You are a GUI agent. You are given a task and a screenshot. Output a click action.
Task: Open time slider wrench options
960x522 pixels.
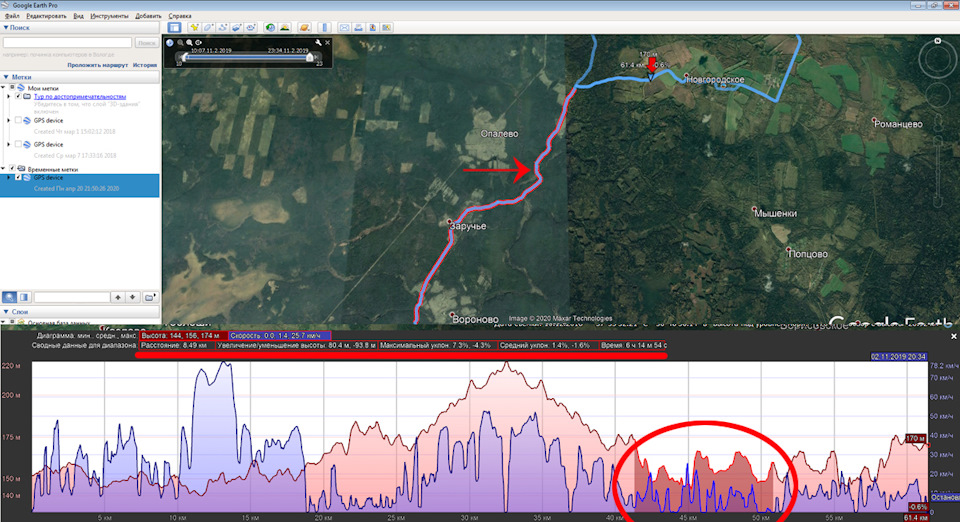click(318, 43)
